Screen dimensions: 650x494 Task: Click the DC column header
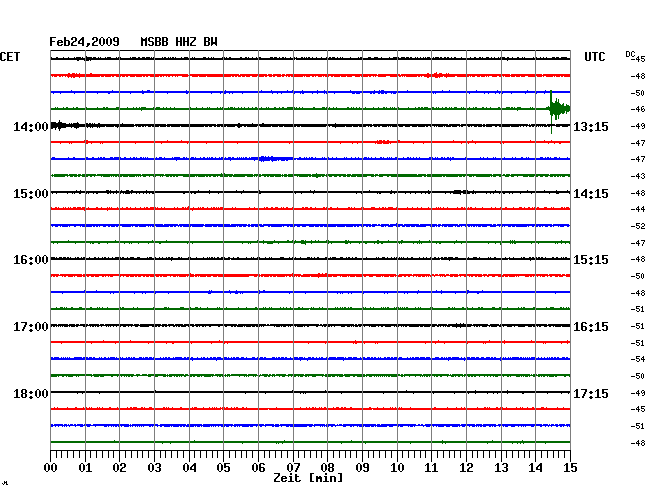pyautogui.click(x=631, y=53)
